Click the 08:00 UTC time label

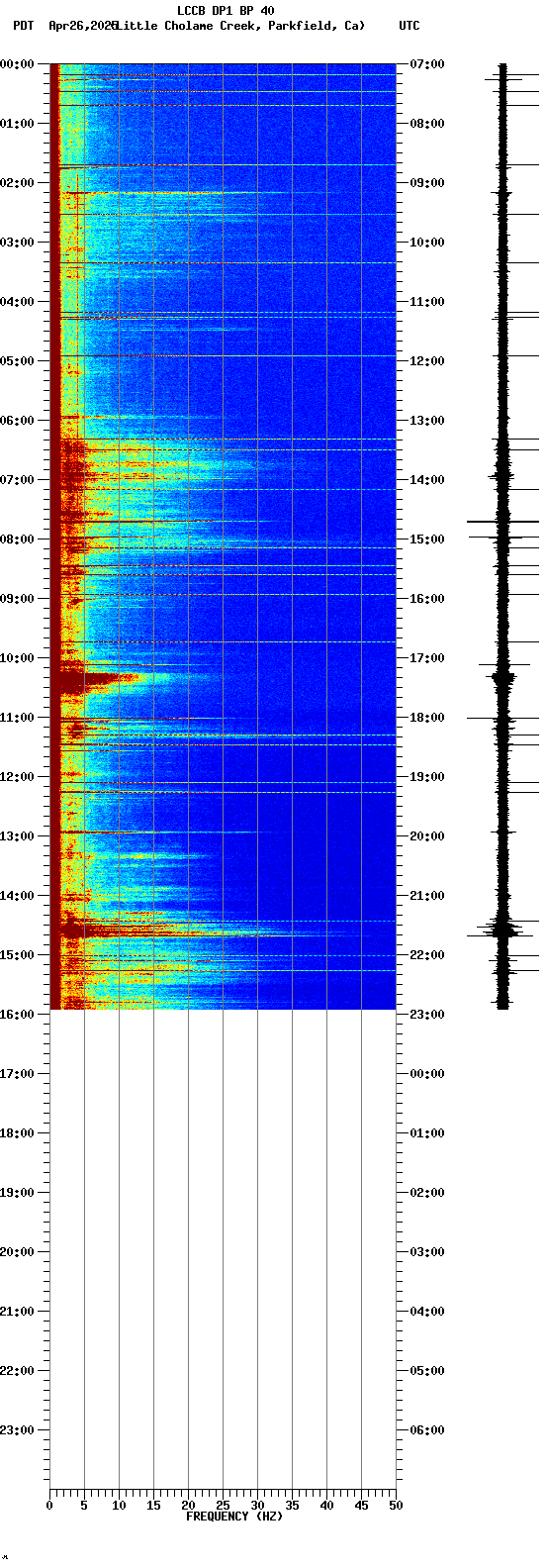pos(426,124)
